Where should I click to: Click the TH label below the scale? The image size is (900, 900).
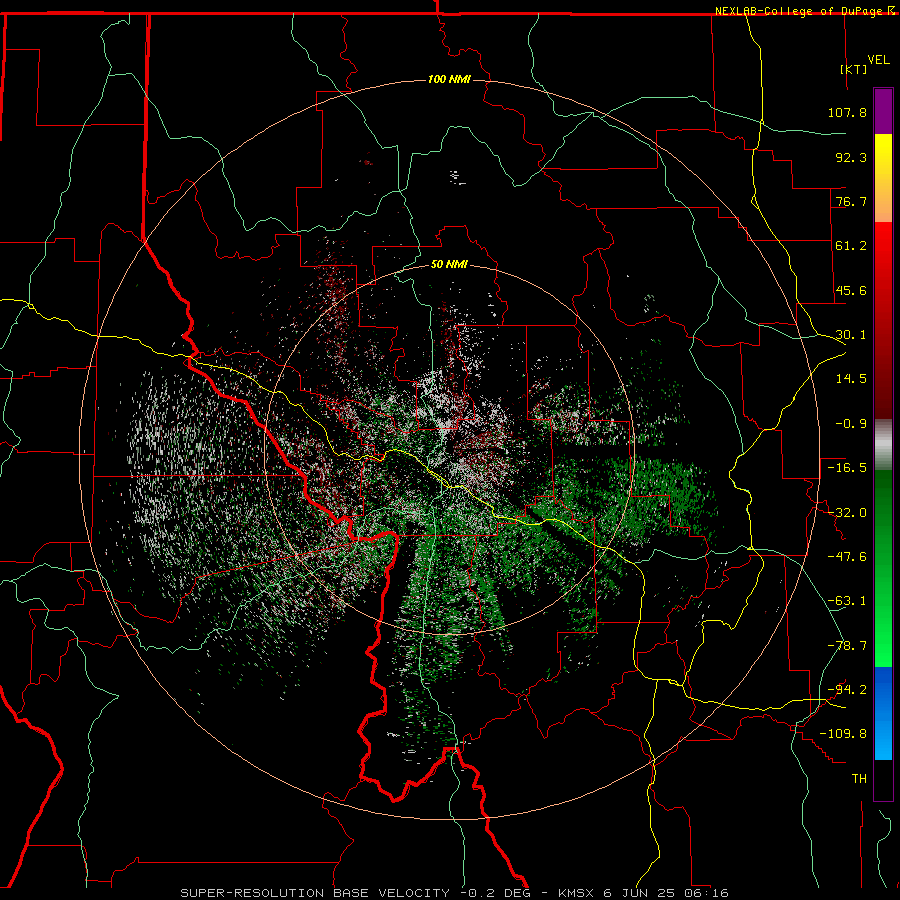[859, 779]
